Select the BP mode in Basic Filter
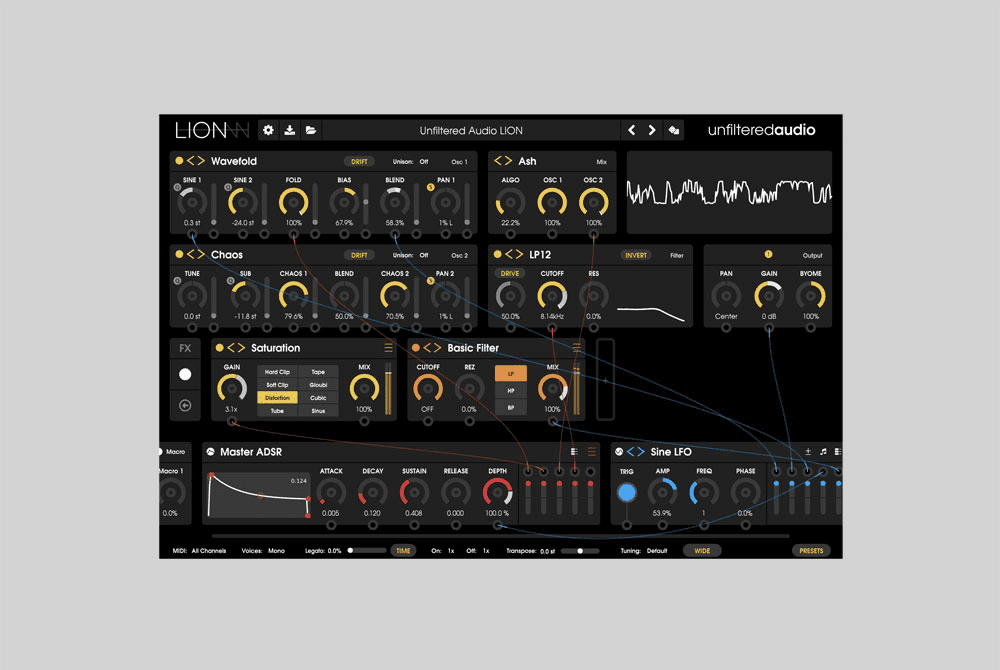 [x=511, y=407]
